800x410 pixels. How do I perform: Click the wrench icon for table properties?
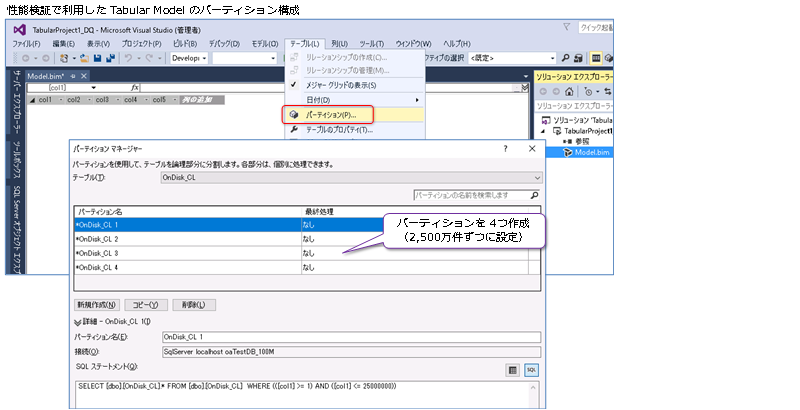pyautogui.click(x=294, y=130)
